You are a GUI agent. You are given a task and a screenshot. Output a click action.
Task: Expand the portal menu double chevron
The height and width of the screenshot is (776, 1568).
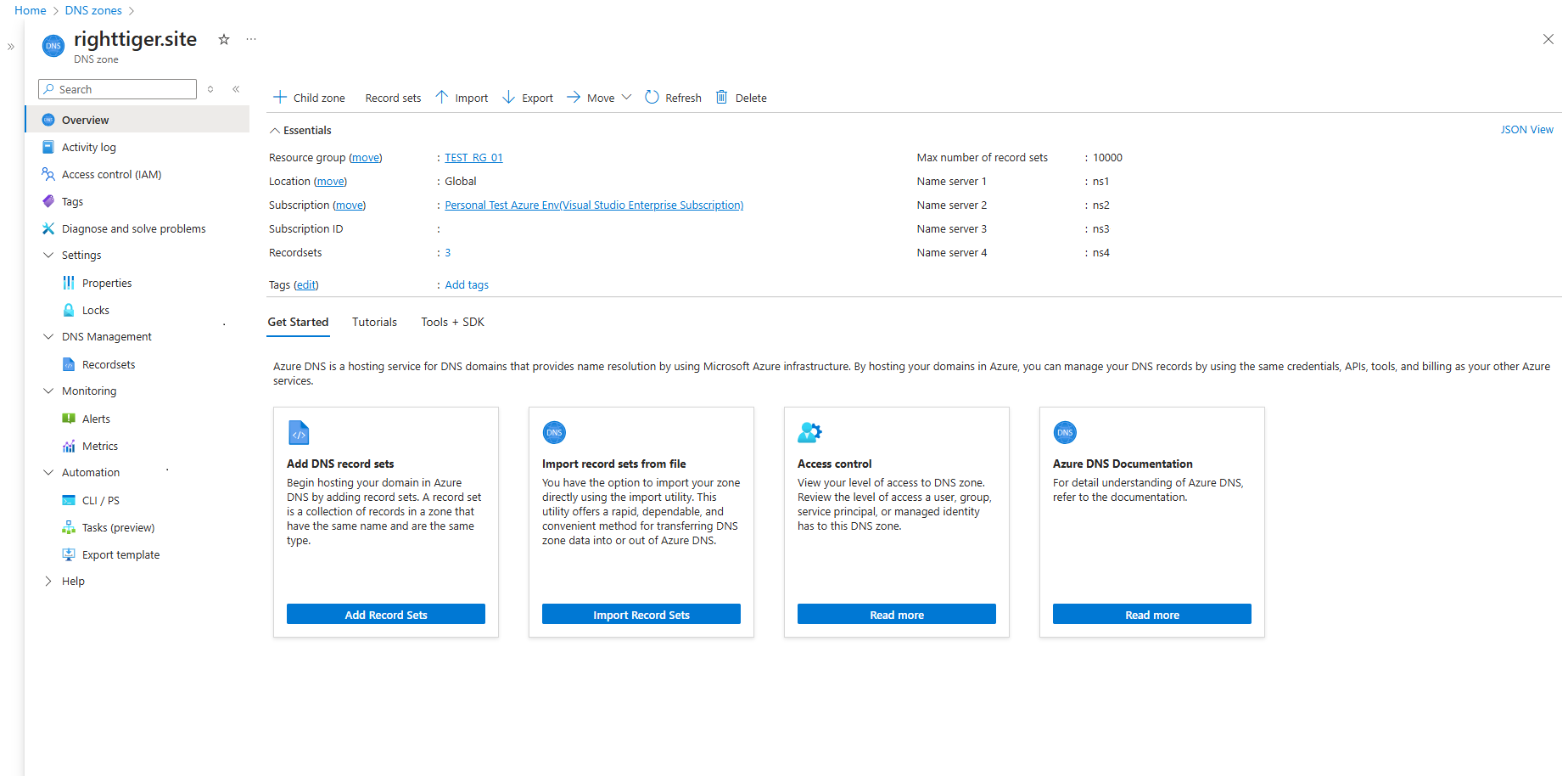(x=11, y=47)
